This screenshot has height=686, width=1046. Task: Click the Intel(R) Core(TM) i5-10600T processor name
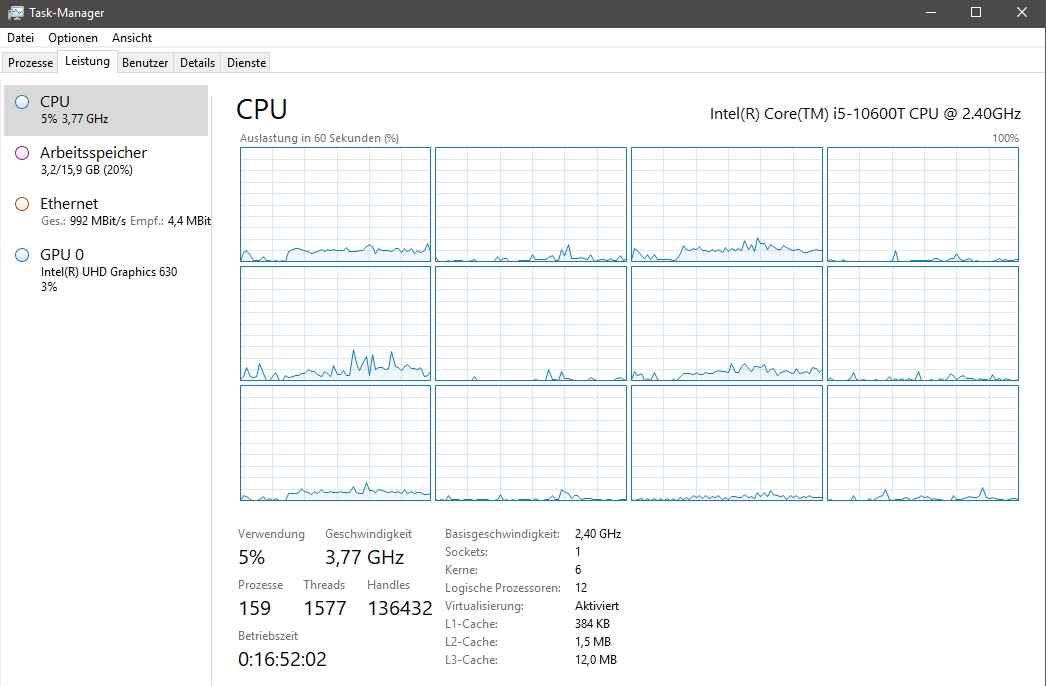[865, 113]
